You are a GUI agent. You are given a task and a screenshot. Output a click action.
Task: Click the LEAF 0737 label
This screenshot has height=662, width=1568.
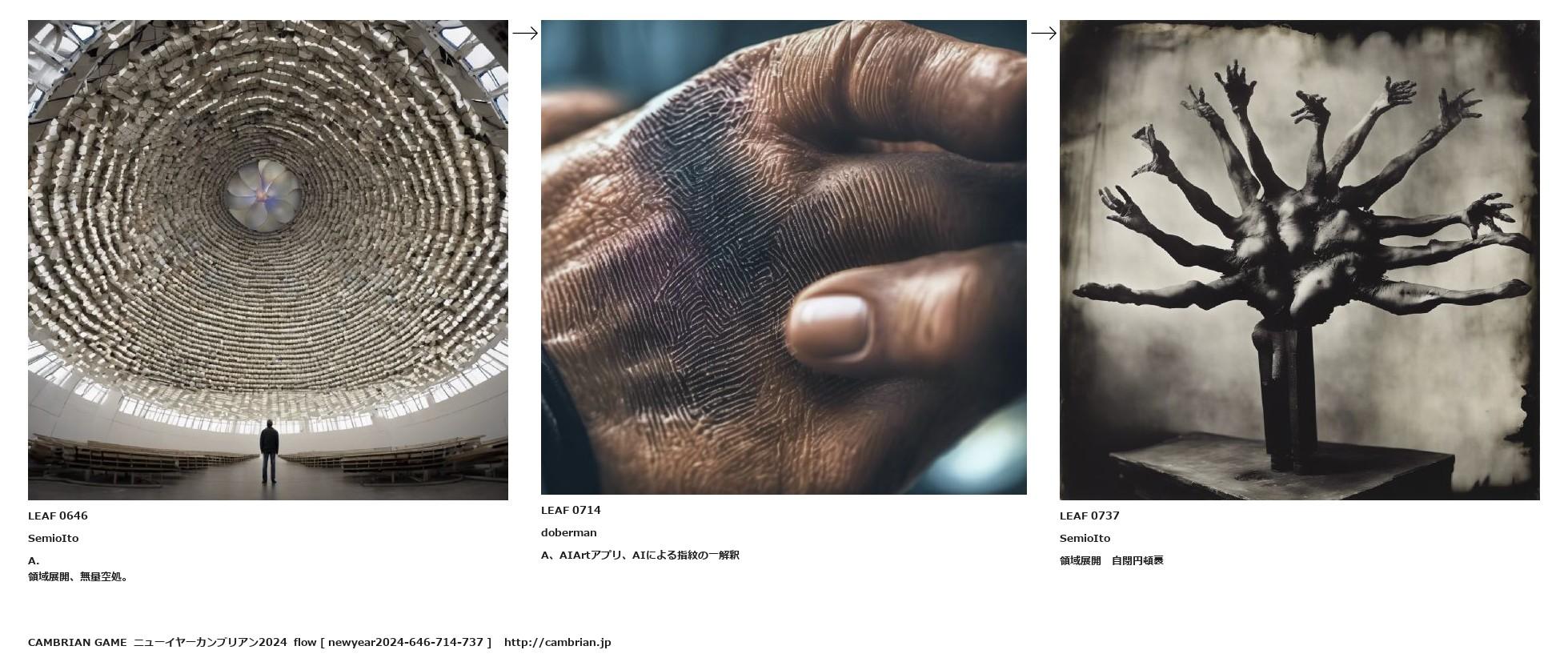point(1089,516)
